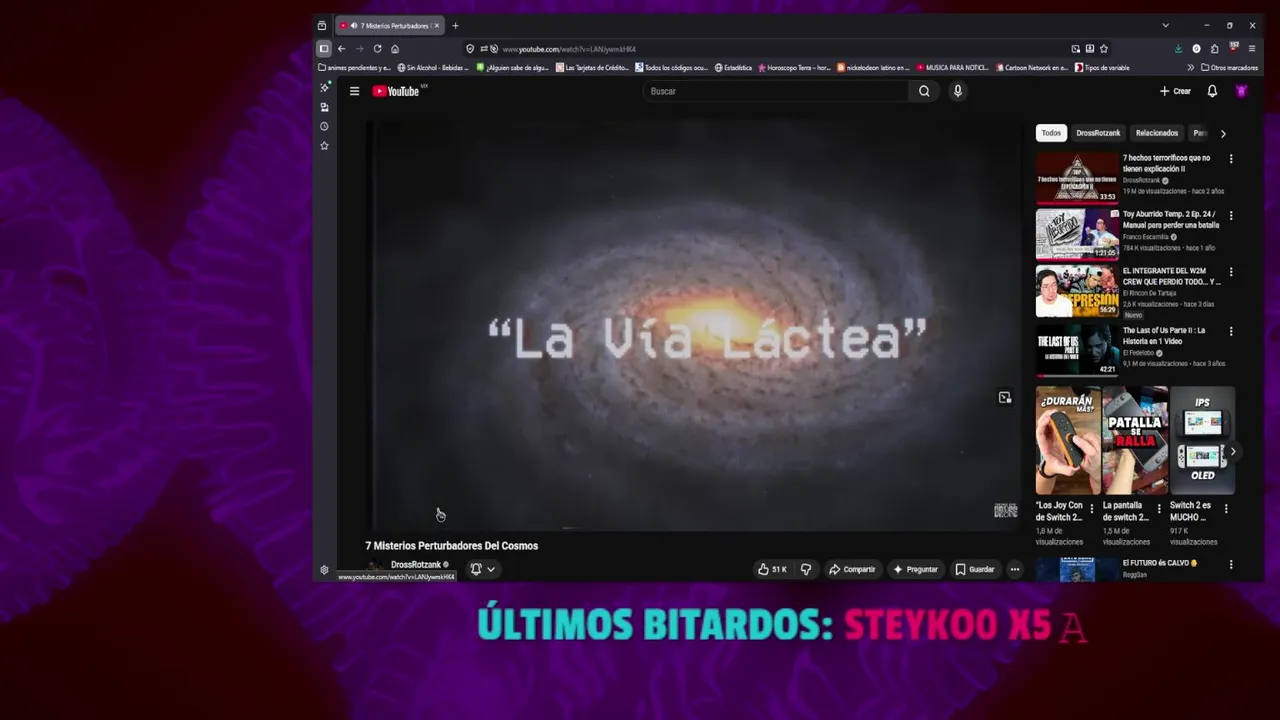Show overflow bookmarks chevron
Screen dimensions: 1280x720
pyautogui.click(x=1190, y=68)
